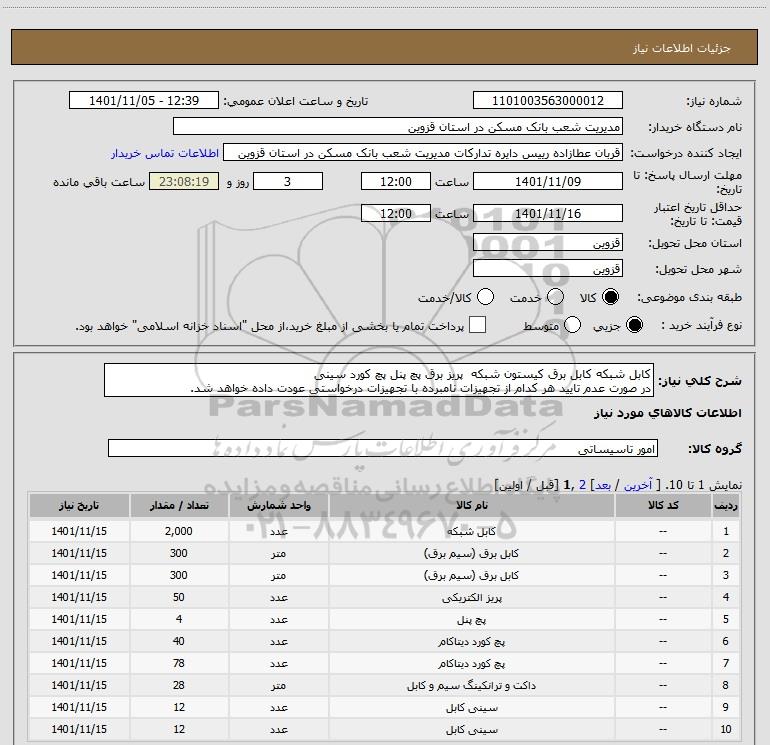Click the quantity 40 cell
The height and width of the screenshot is (745, 770).
(179, 641)
